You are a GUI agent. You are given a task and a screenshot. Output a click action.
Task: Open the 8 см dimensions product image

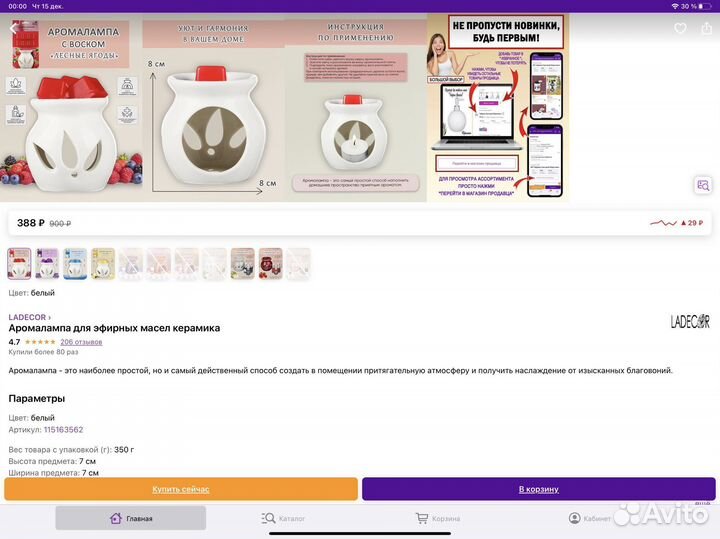point(214,108)
